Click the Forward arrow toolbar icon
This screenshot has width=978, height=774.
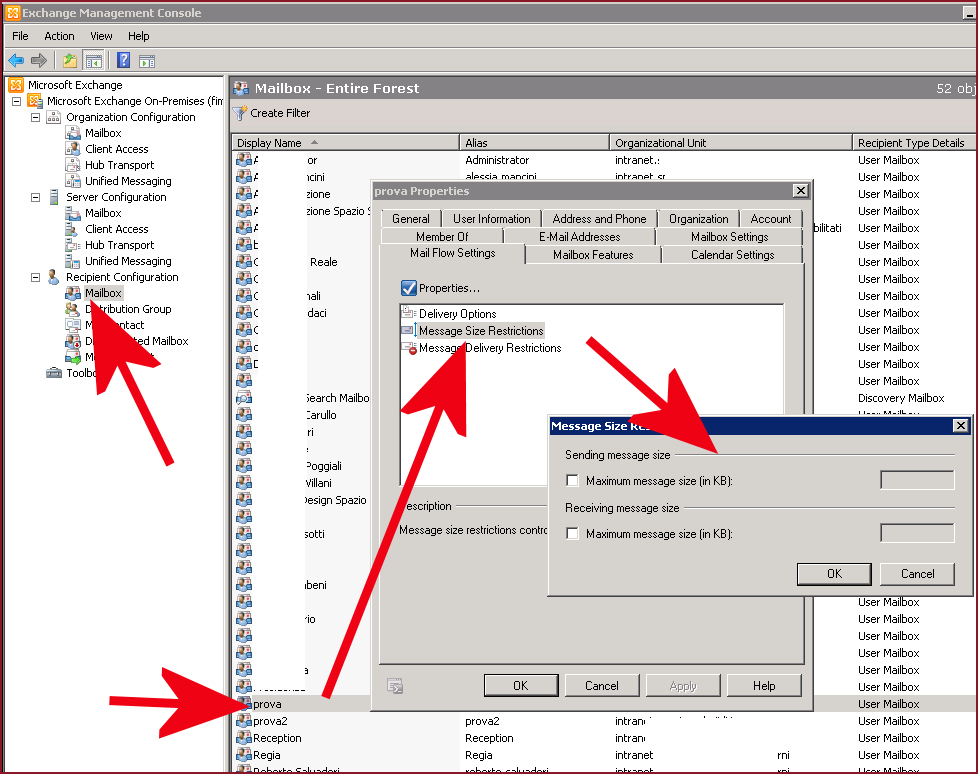(39, 60)
